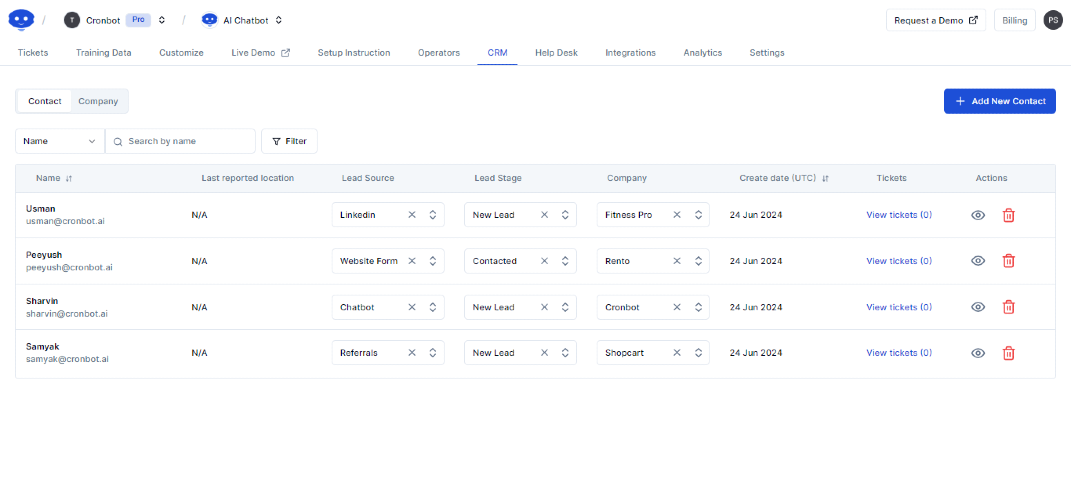Clear the Shopcart company value
The height and width of the screenshot is (500, 1071).
pos(677,353)
